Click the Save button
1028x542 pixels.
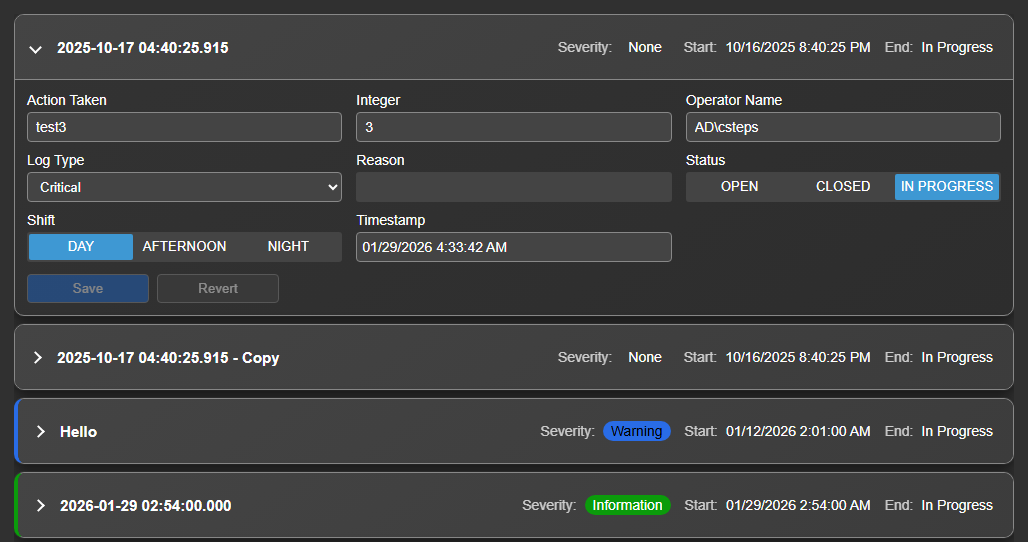88,288
